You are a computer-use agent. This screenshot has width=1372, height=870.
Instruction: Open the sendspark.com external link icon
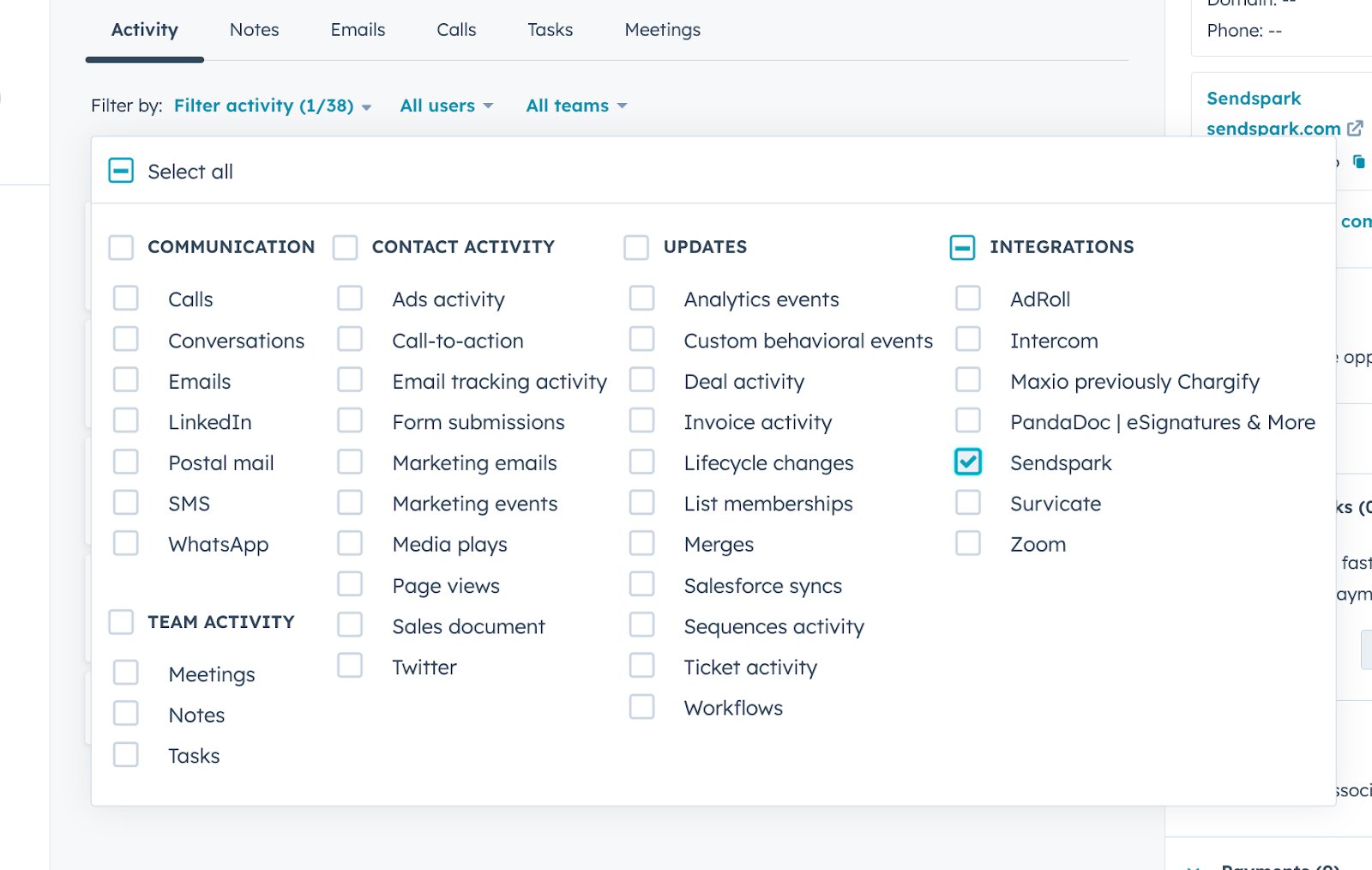point(1355,128)
